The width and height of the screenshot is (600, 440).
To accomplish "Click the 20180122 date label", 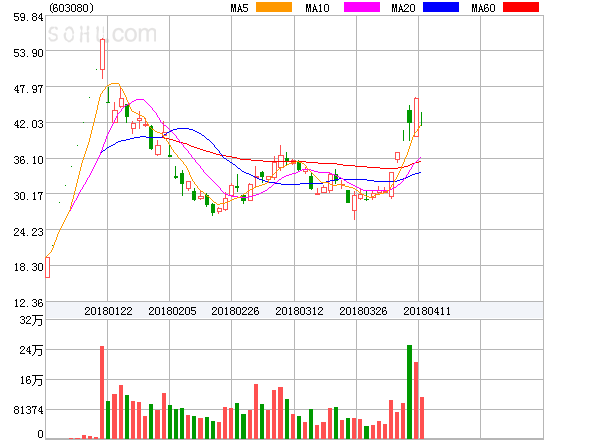I will pyautogui.click(x=108, y=311).
